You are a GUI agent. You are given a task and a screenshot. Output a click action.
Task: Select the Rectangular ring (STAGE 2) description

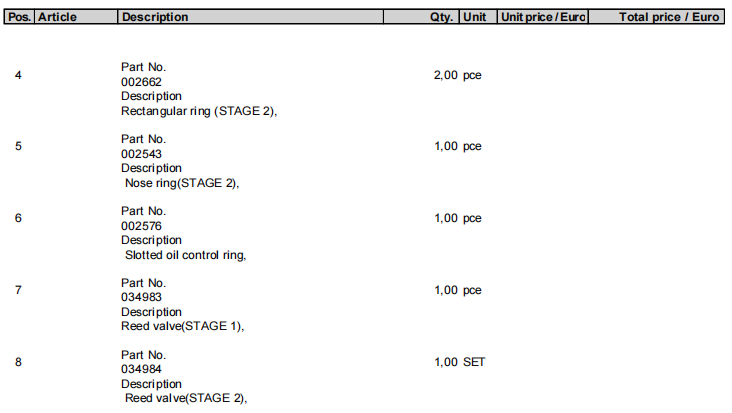198,111
